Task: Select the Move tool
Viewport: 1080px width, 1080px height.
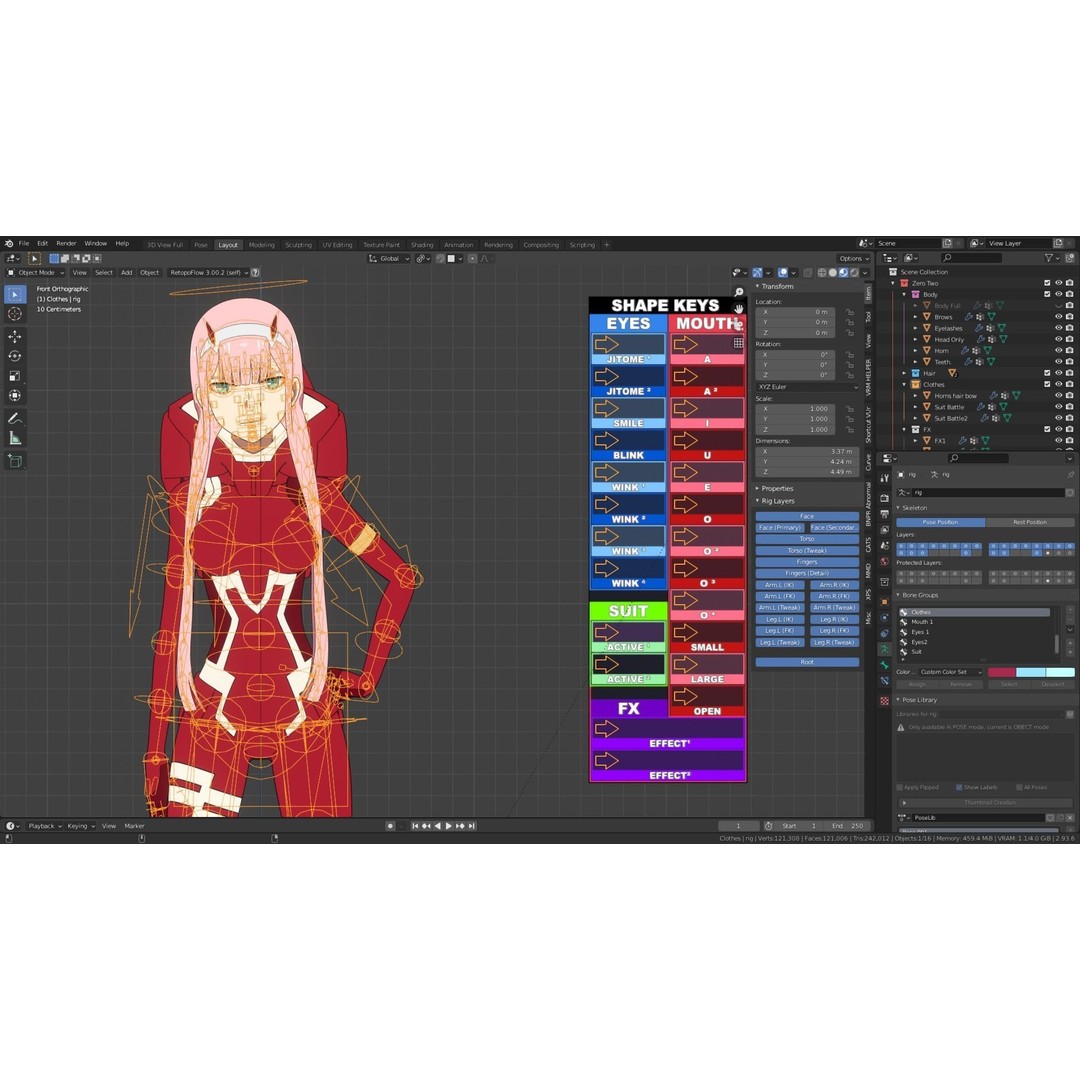Action: pyautogui.click(x=14, y=337)
